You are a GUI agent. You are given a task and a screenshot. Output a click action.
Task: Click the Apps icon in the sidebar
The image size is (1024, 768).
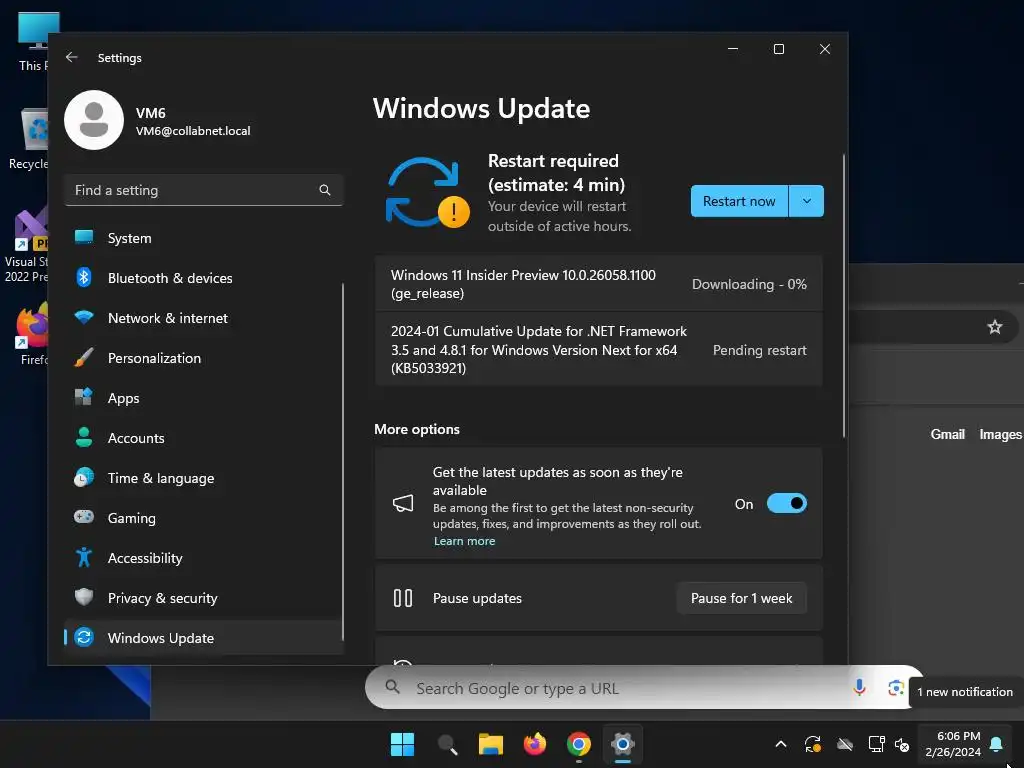pos(84,397)
